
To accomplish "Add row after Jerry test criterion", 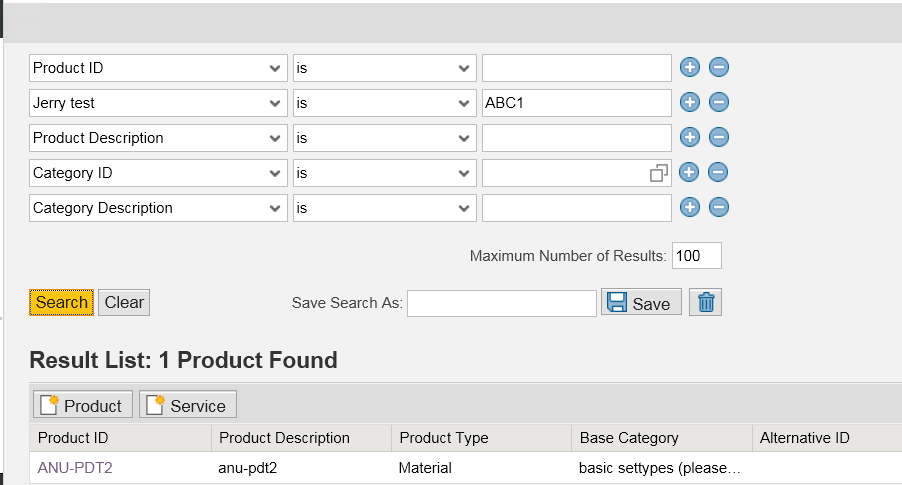I will (690, 102).
